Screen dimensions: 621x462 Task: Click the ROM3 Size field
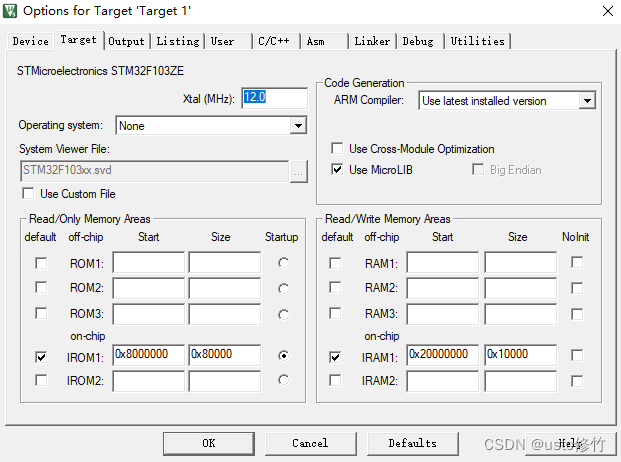tap(225, 314)
